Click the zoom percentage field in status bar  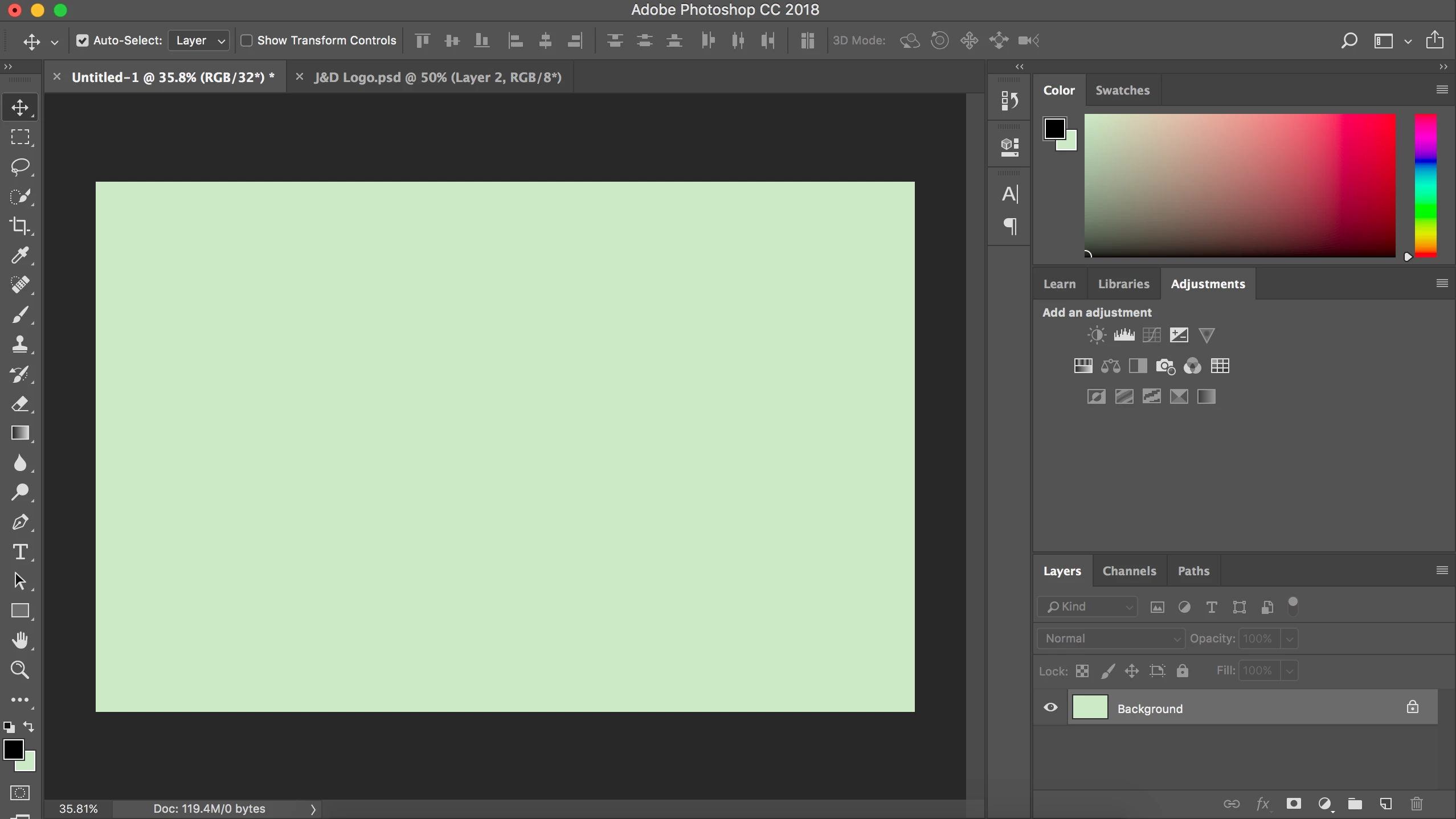click(79, 809)
